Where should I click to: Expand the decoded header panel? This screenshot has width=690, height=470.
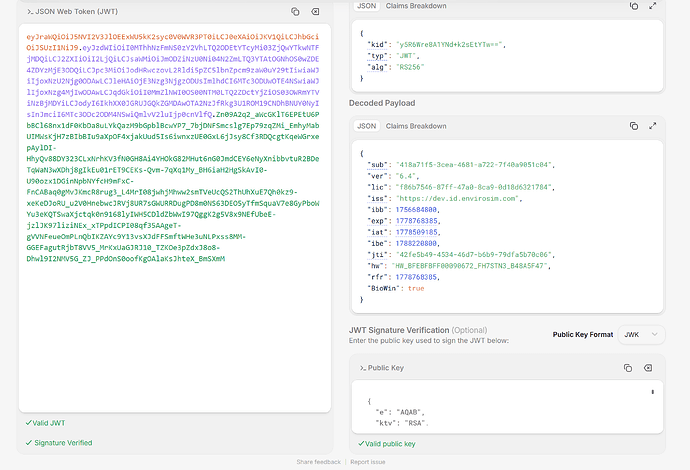(653, 6)
